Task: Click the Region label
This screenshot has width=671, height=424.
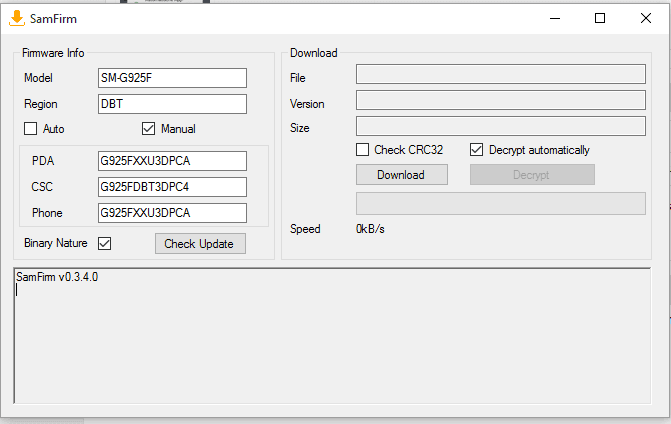Action: click(41, 104)
